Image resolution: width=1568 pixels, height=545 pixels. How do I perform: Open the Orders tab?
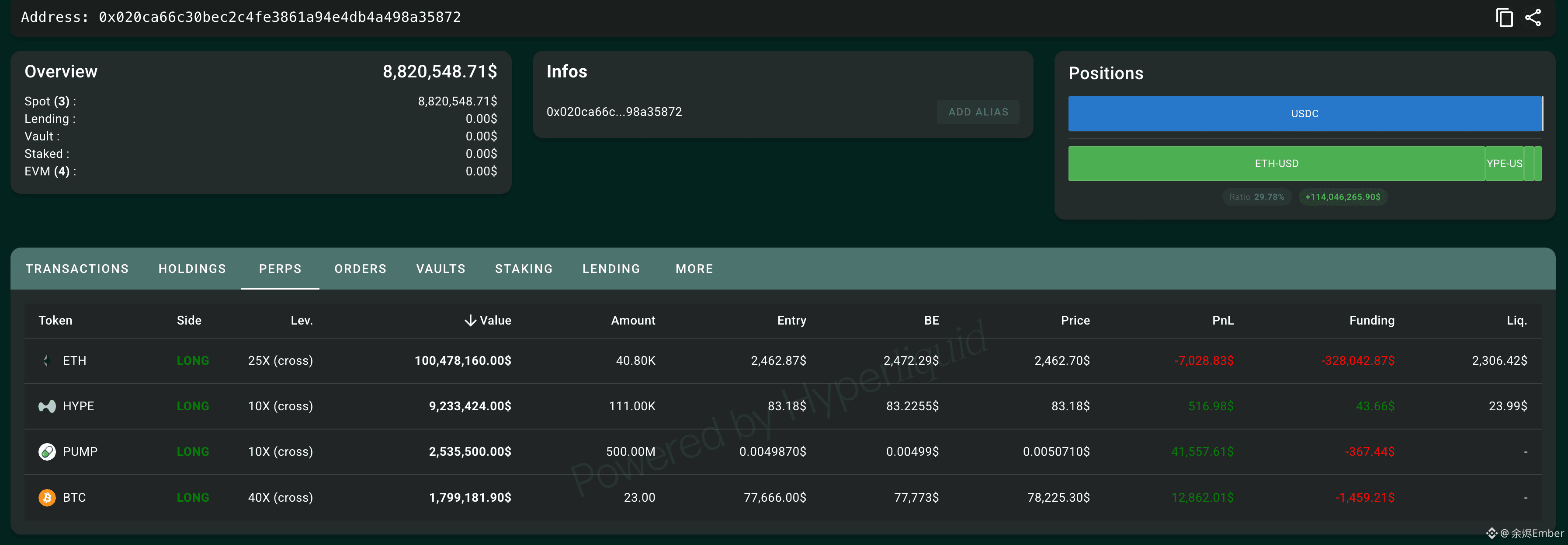coord(361,269)
